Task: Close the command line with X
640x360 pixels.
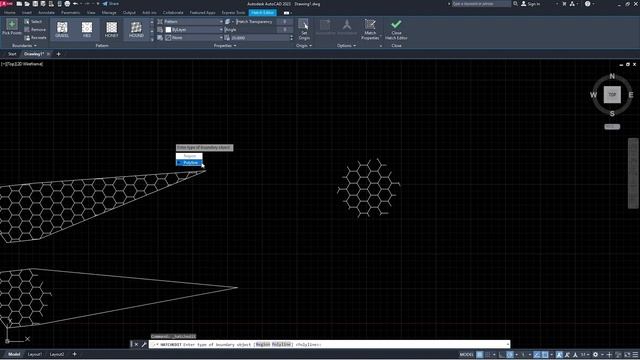Action: pyautogui.click(x=136, y=344)
